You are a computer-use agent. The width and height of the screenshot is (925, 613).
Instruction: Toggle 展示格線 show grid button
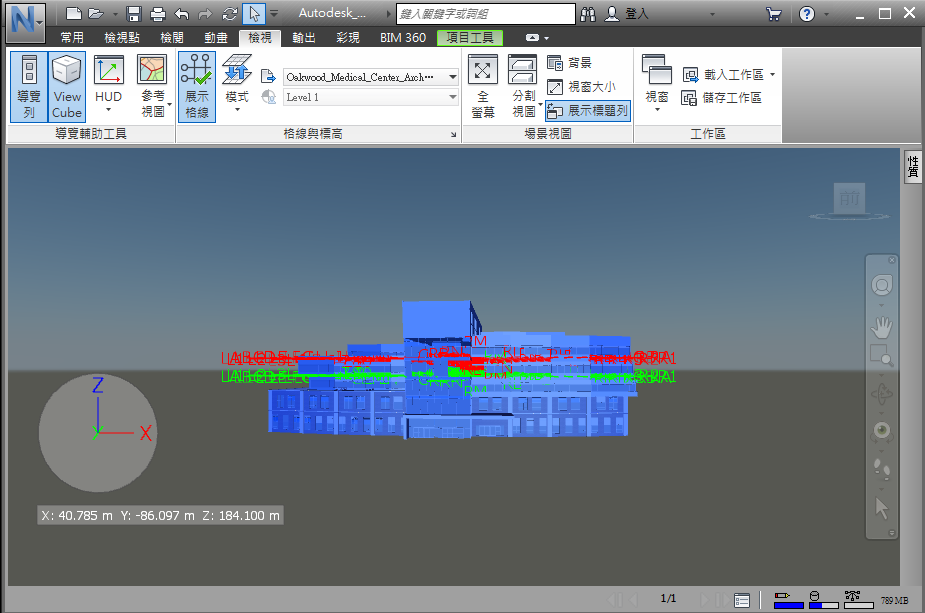(x=197, y=87)
